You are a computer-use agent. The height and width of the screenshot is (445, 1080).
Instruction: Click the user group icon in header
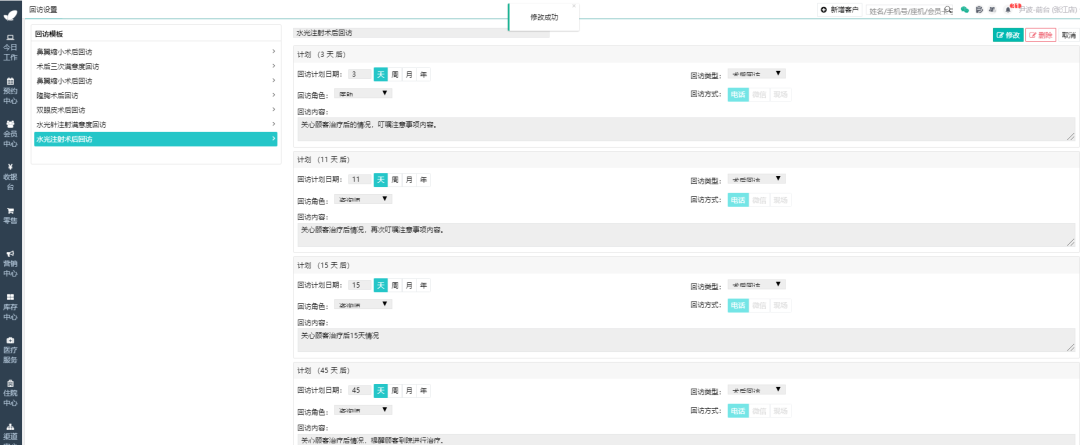click(x=992, y=10)
